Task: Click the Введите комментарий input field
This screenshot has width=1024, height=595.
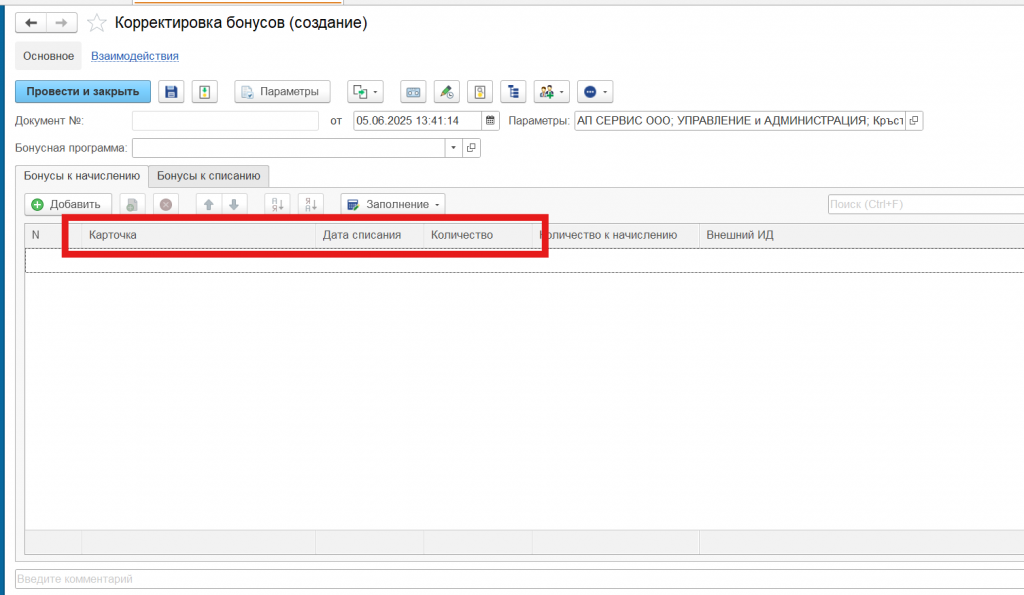Action: 500,579
